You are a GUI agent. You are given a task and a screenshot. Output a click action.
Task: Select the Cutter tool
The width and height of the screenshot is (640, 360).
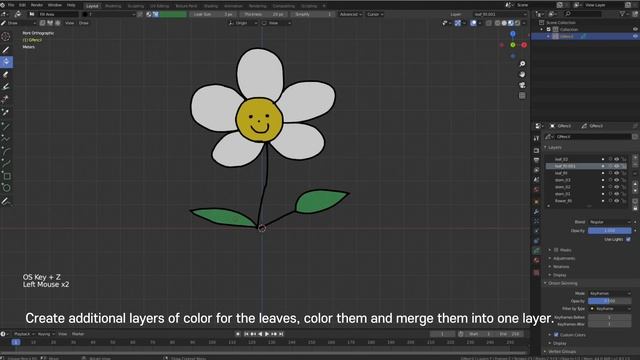pyautogui.click(x=6, y=99)
